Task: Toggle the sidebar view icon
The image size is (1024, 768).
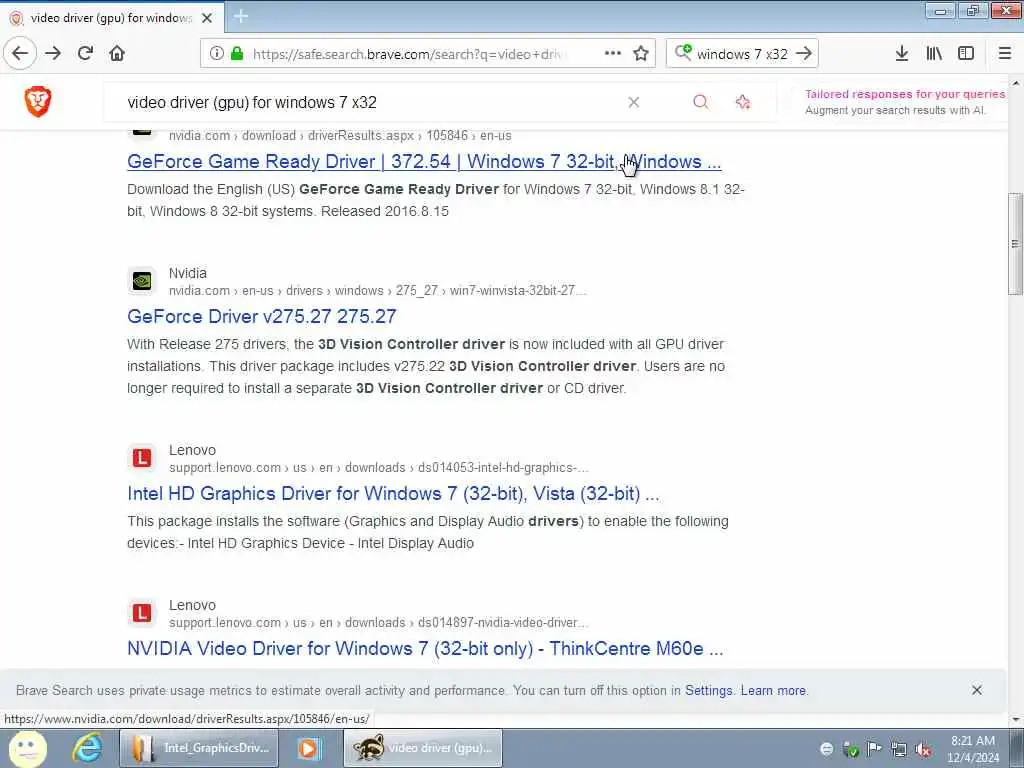Action: 966,54
